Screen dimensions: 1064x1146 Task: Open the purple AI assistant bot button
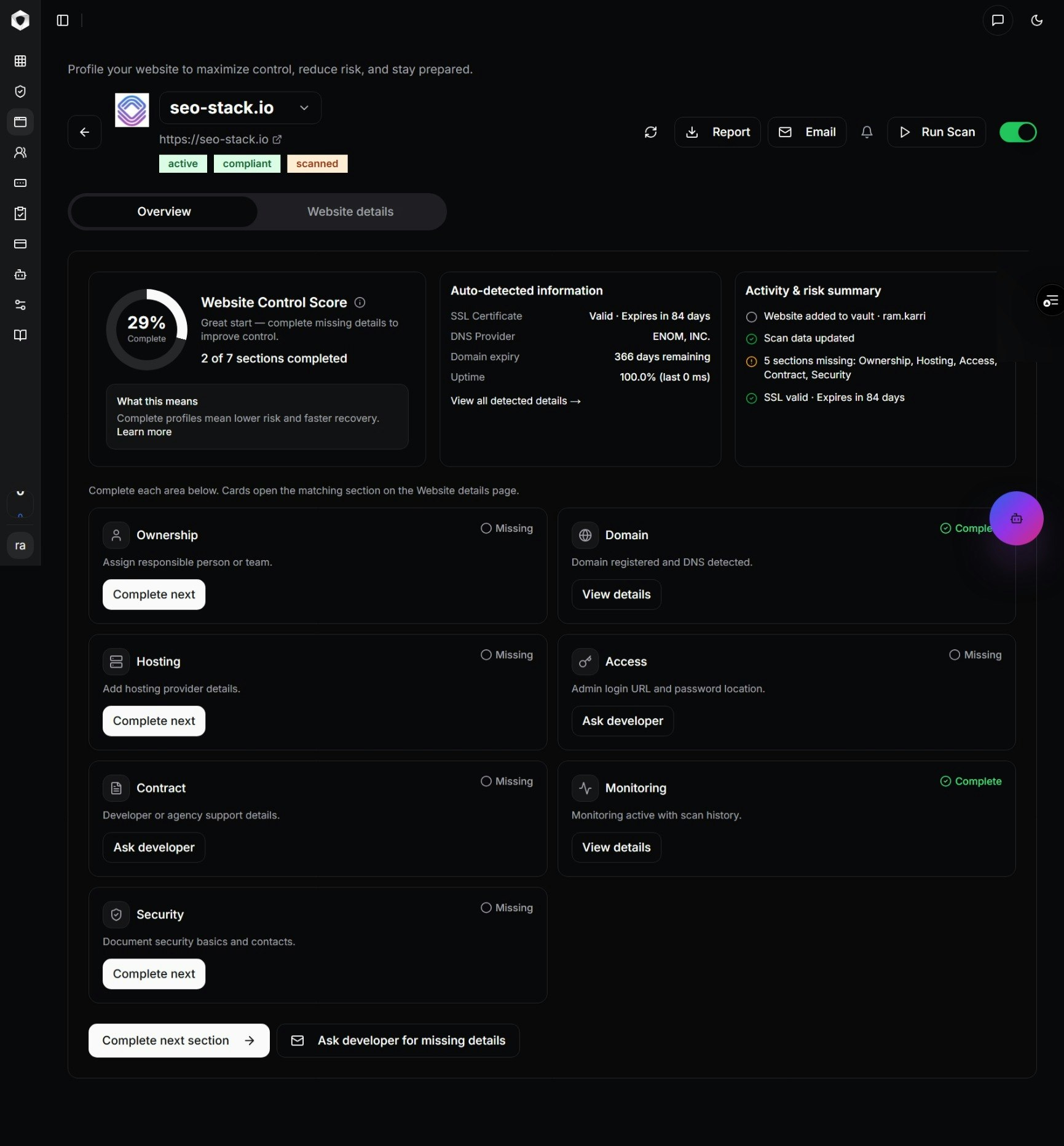pos(1016,518)
